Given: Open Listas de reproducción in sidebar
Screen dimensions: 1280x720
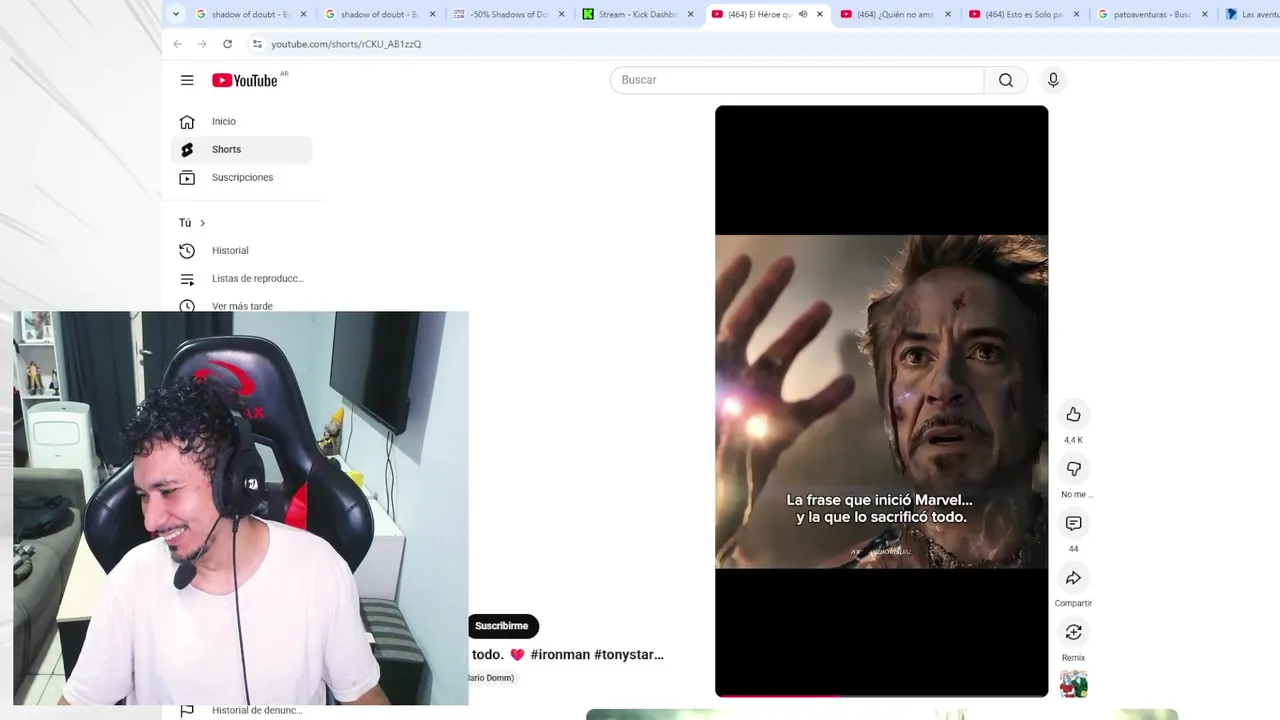Looking at the screenshot, I should tap(241, 278).
